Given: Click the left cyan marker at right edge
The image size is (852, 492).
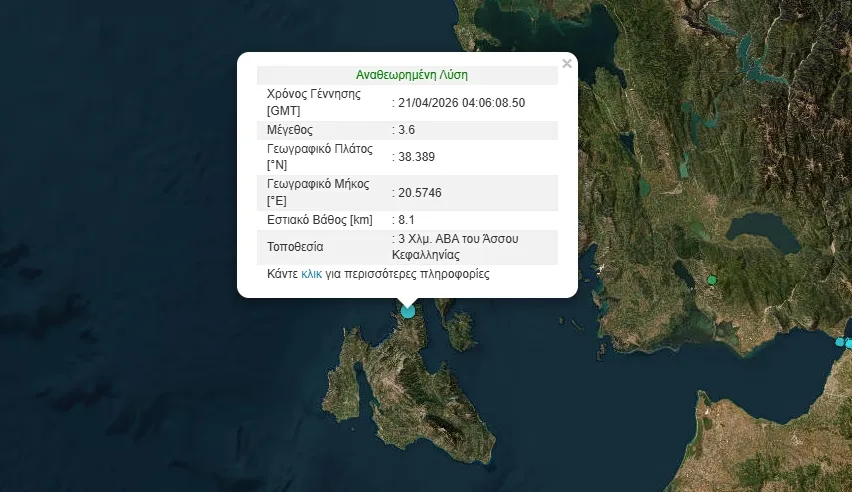Looking at the screenshot, I should 840,342.
